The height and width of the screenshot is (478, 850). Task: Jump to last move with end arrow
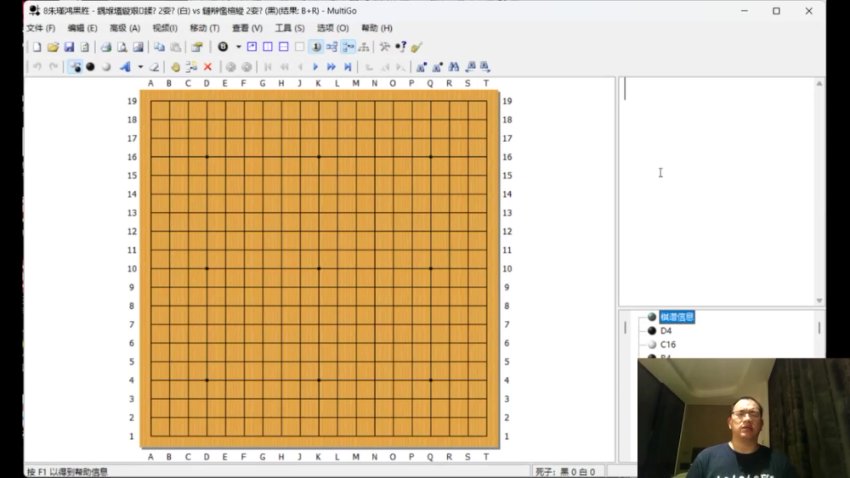pyautogui.click(x=347, y=67)
